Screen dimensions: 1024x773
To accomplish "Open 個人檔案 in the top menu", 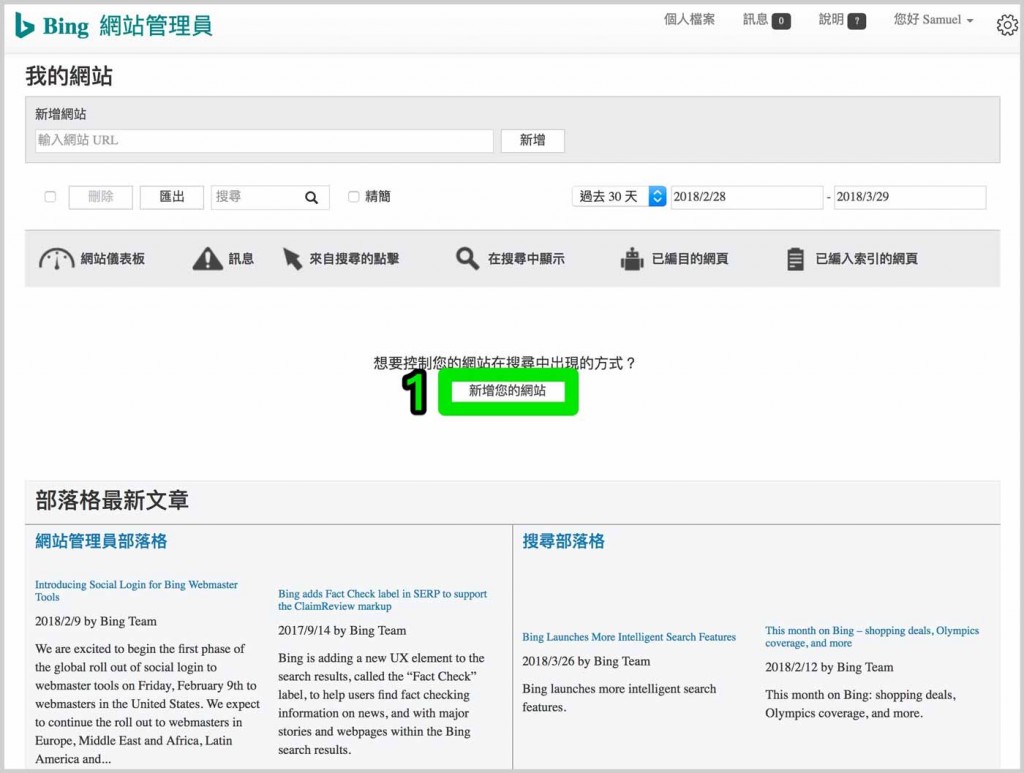I will [689, 20].
